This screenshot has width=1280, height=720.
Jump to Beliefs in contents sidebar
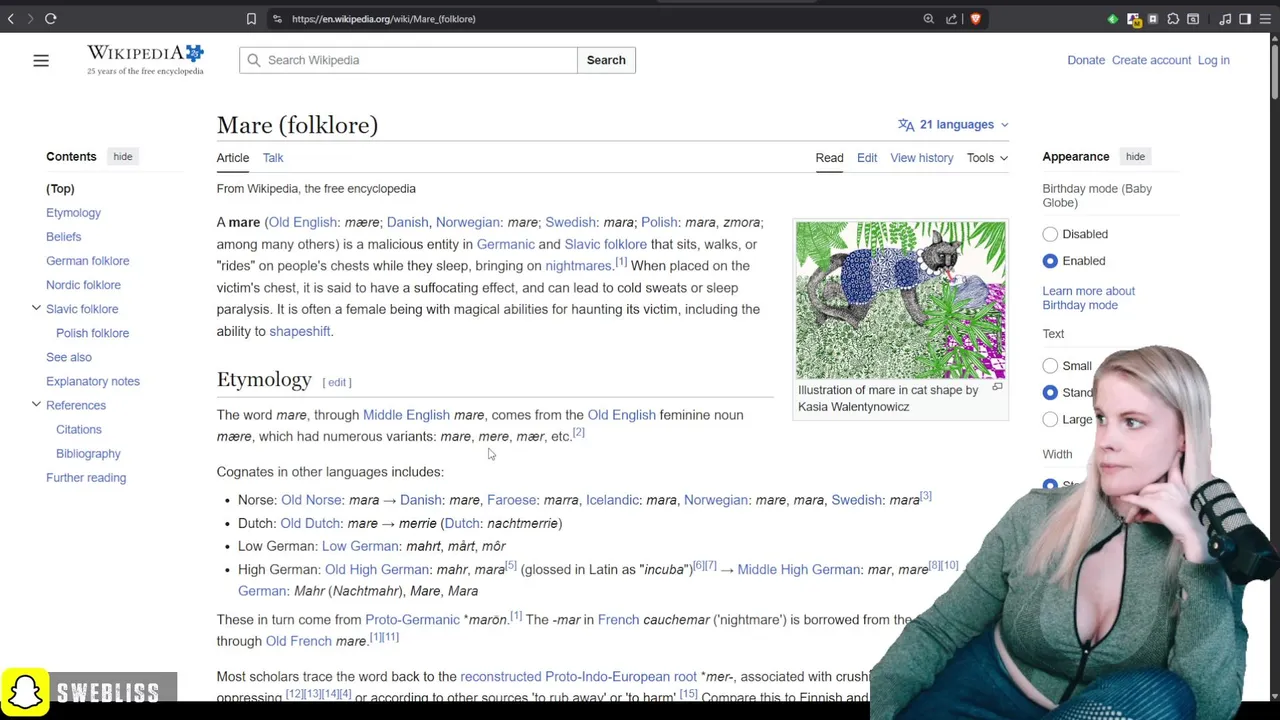pyautogui.click(x=63, y=237)
